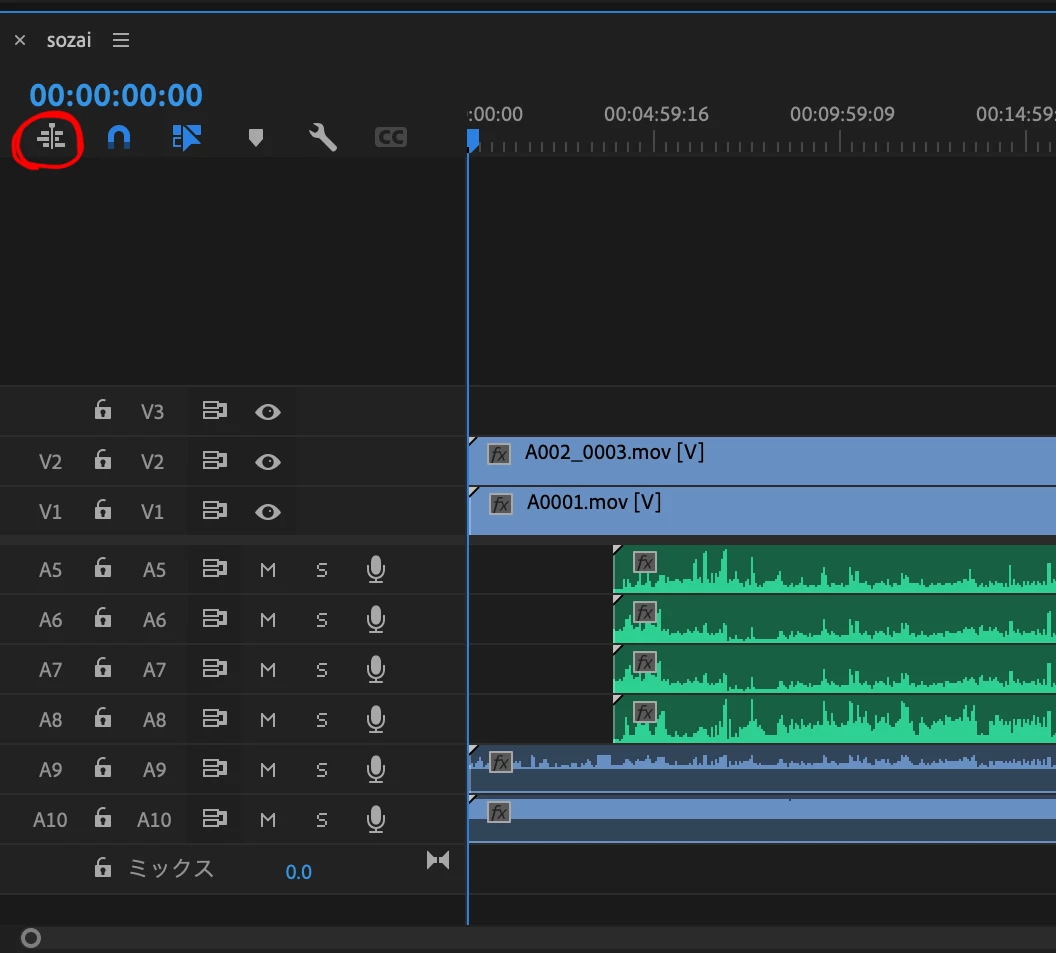Viewport: 1056px width, 953px height.
Task: Click the CC captions icon
Action: (391, 137)
